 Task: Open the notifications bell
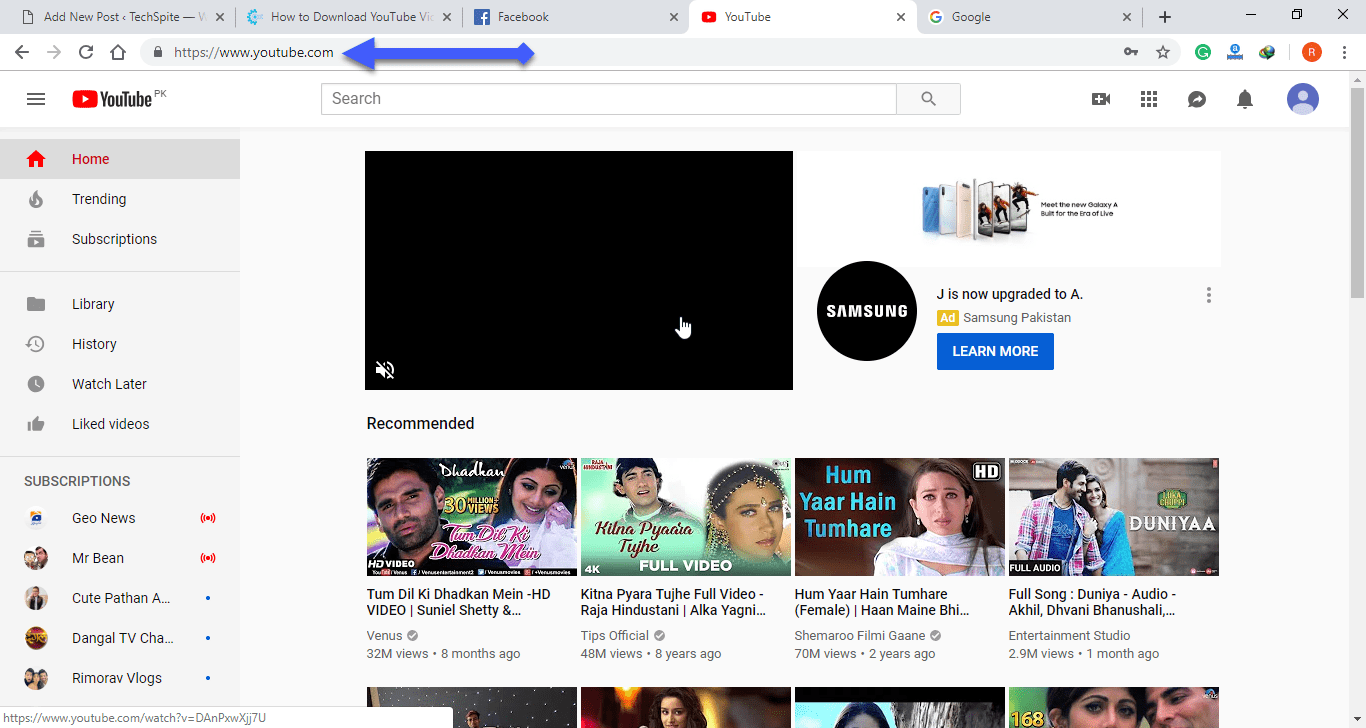pyautogui.click(x=1245, y=99)
